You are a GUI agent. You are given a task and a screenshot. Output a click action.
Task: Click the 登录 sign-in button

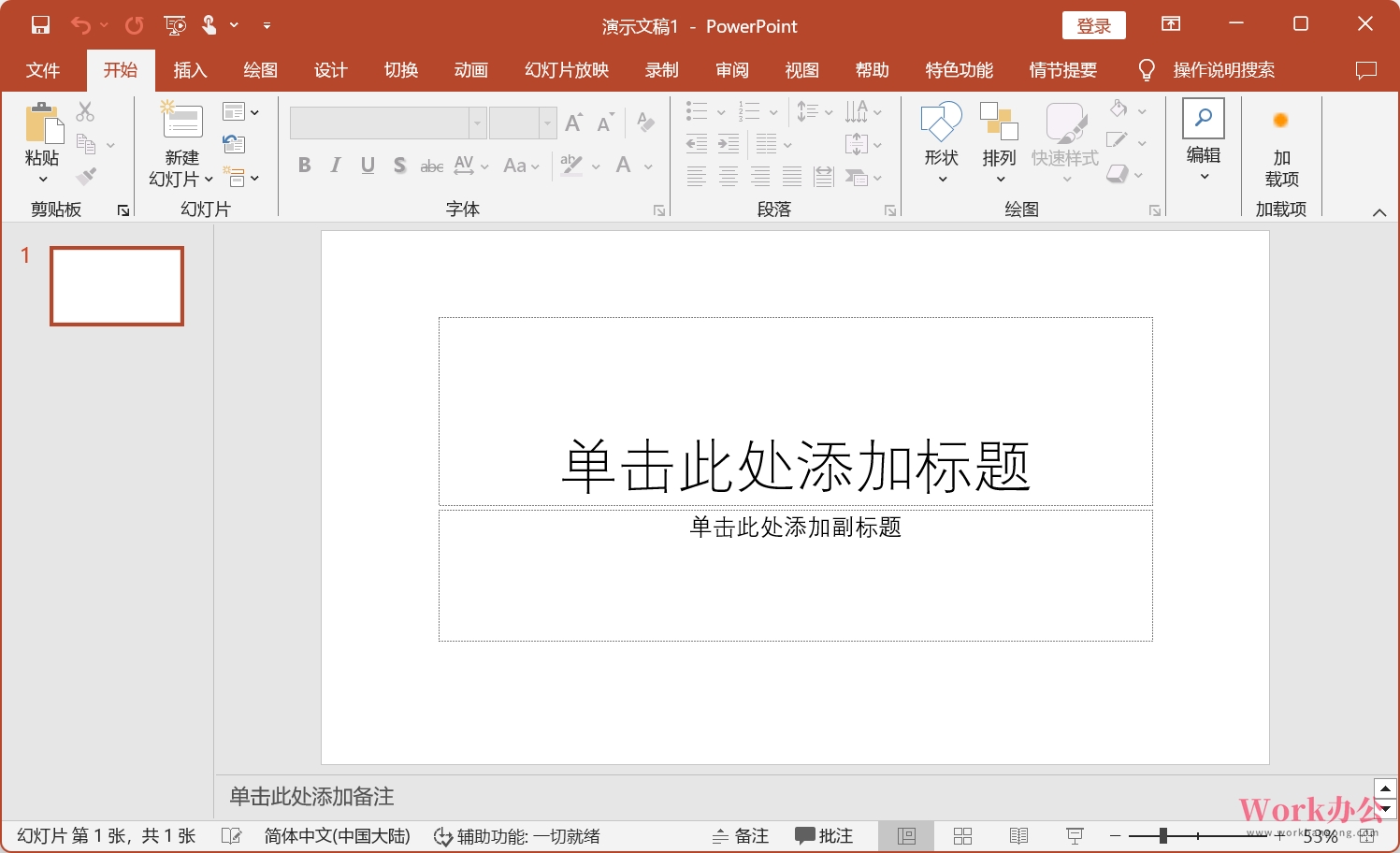click(1094, 25)
